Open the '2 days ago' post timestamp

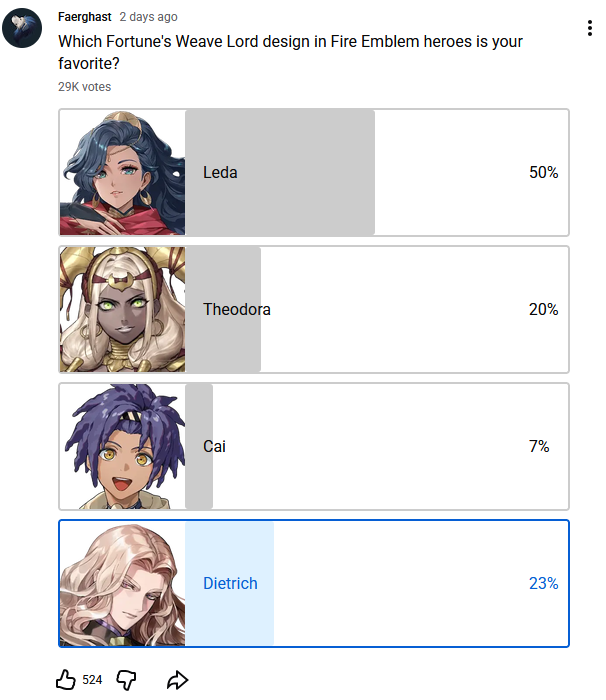click(148, 17)
